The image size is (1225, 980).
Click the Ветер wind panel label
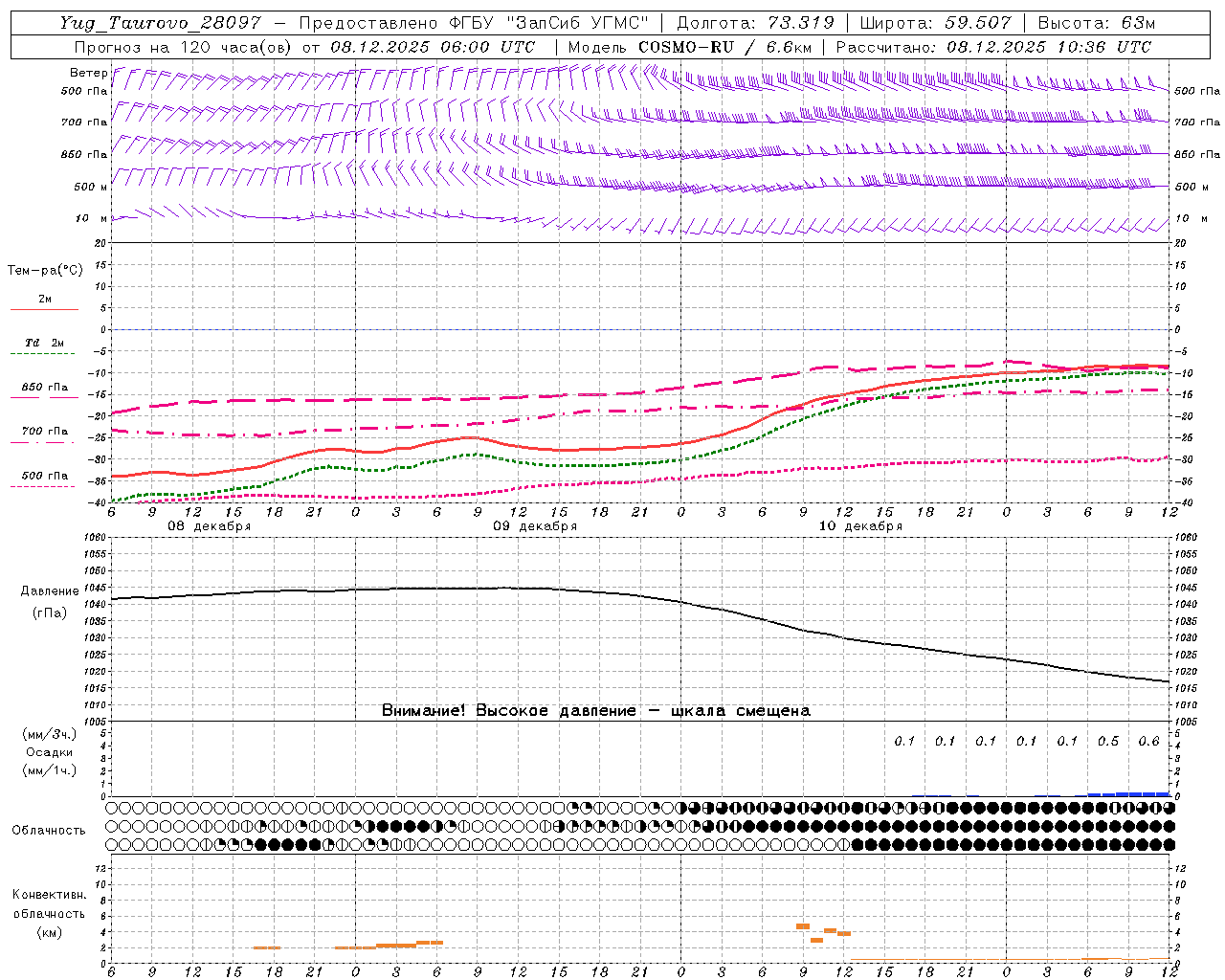coord(88,73)
